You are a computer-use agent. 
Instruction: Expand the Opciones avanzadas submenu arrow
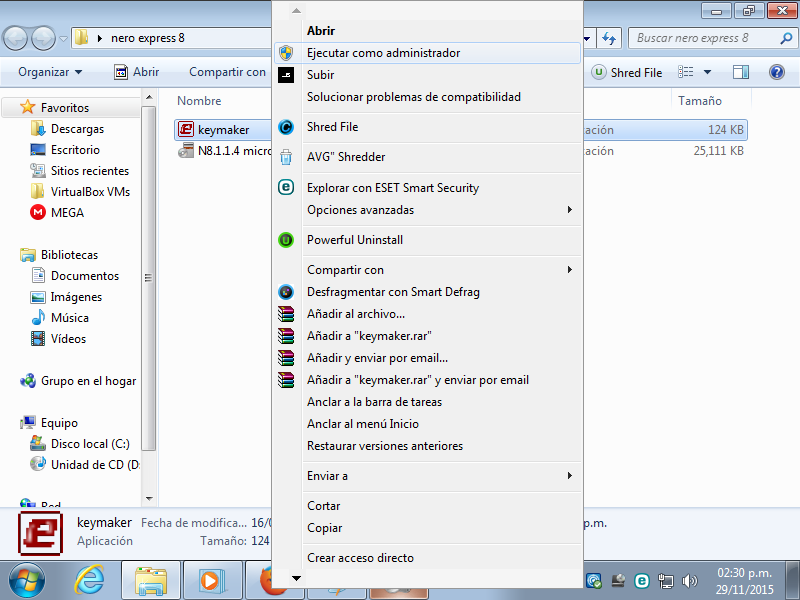pos(569,210)
